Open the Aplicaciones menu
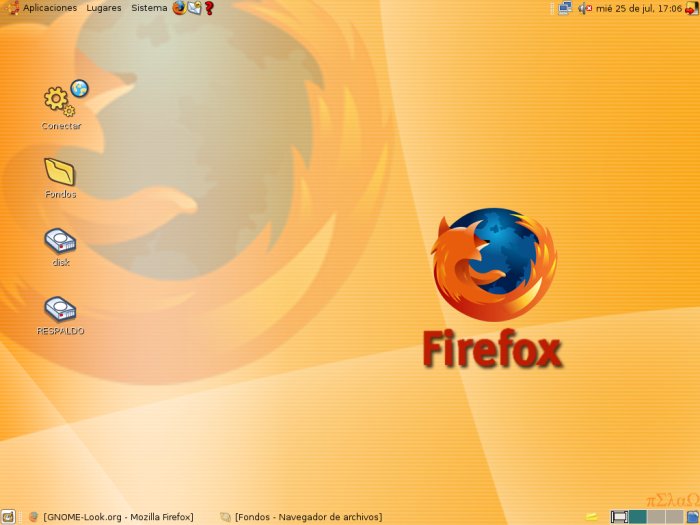This screenshot has height=525, width=700. (x=50, y=8)
